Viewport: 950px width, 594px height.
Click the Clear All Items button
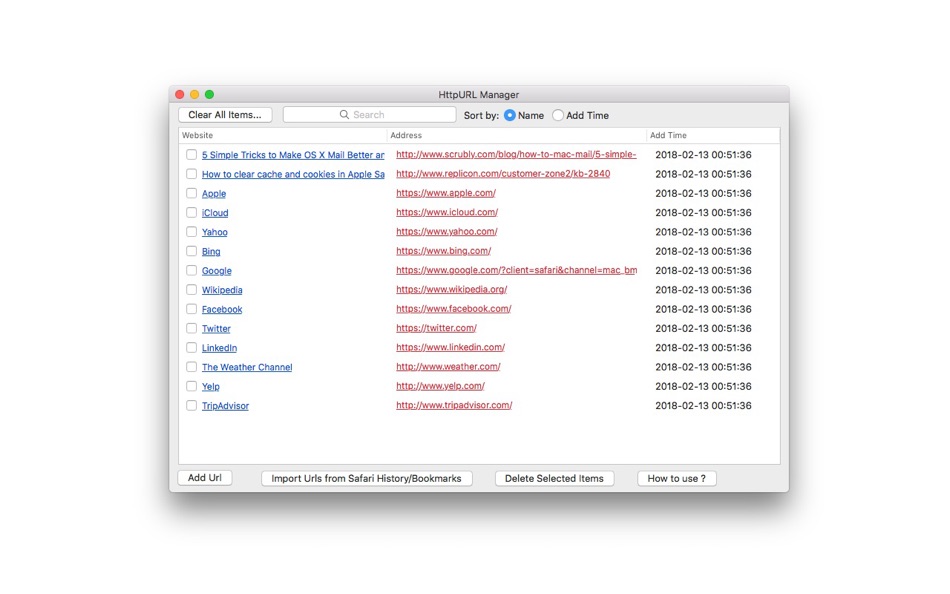click(x=225, y=115)
